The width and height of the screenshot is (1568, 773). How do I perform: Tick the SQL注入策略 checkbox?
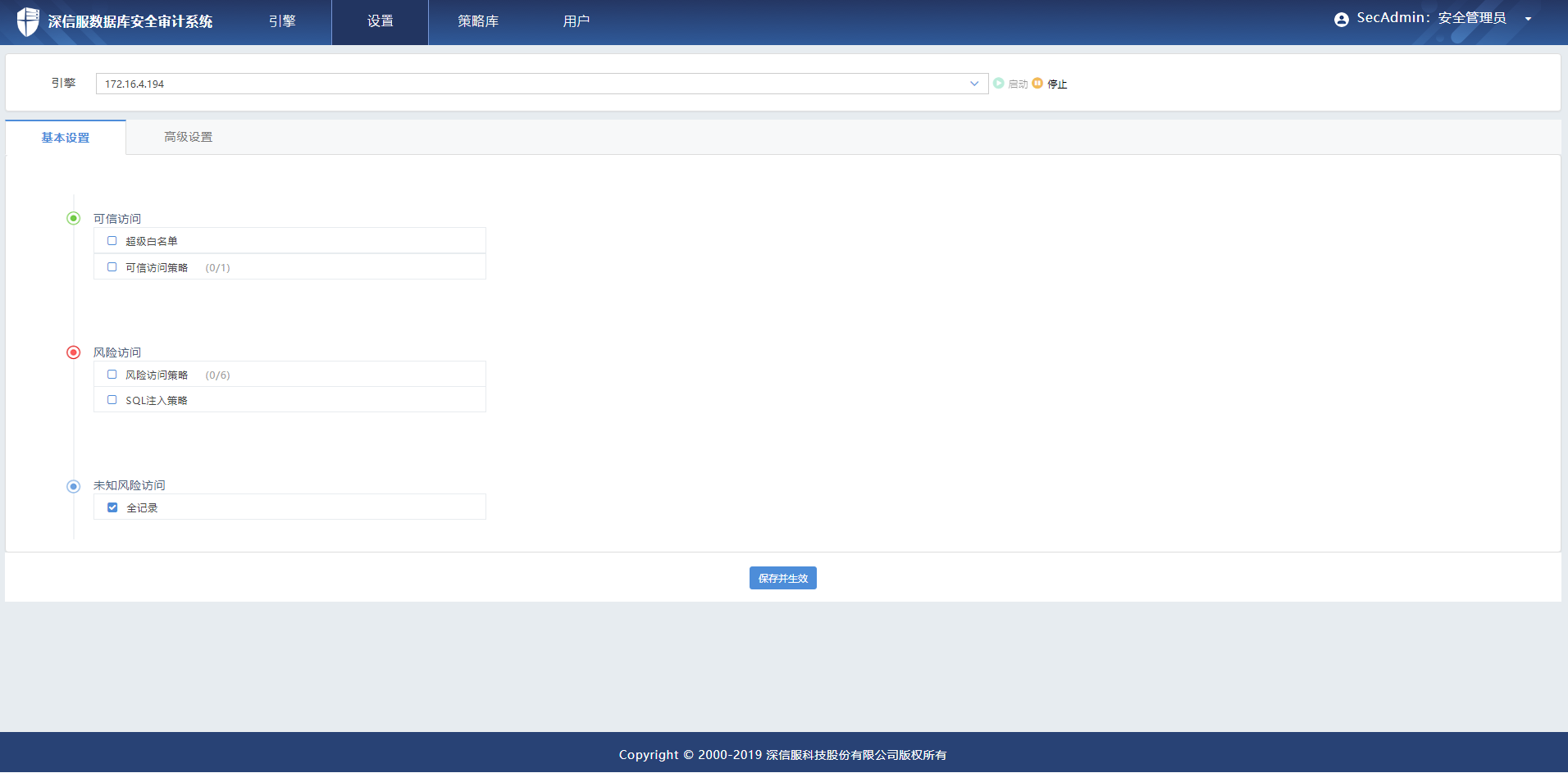112,400
